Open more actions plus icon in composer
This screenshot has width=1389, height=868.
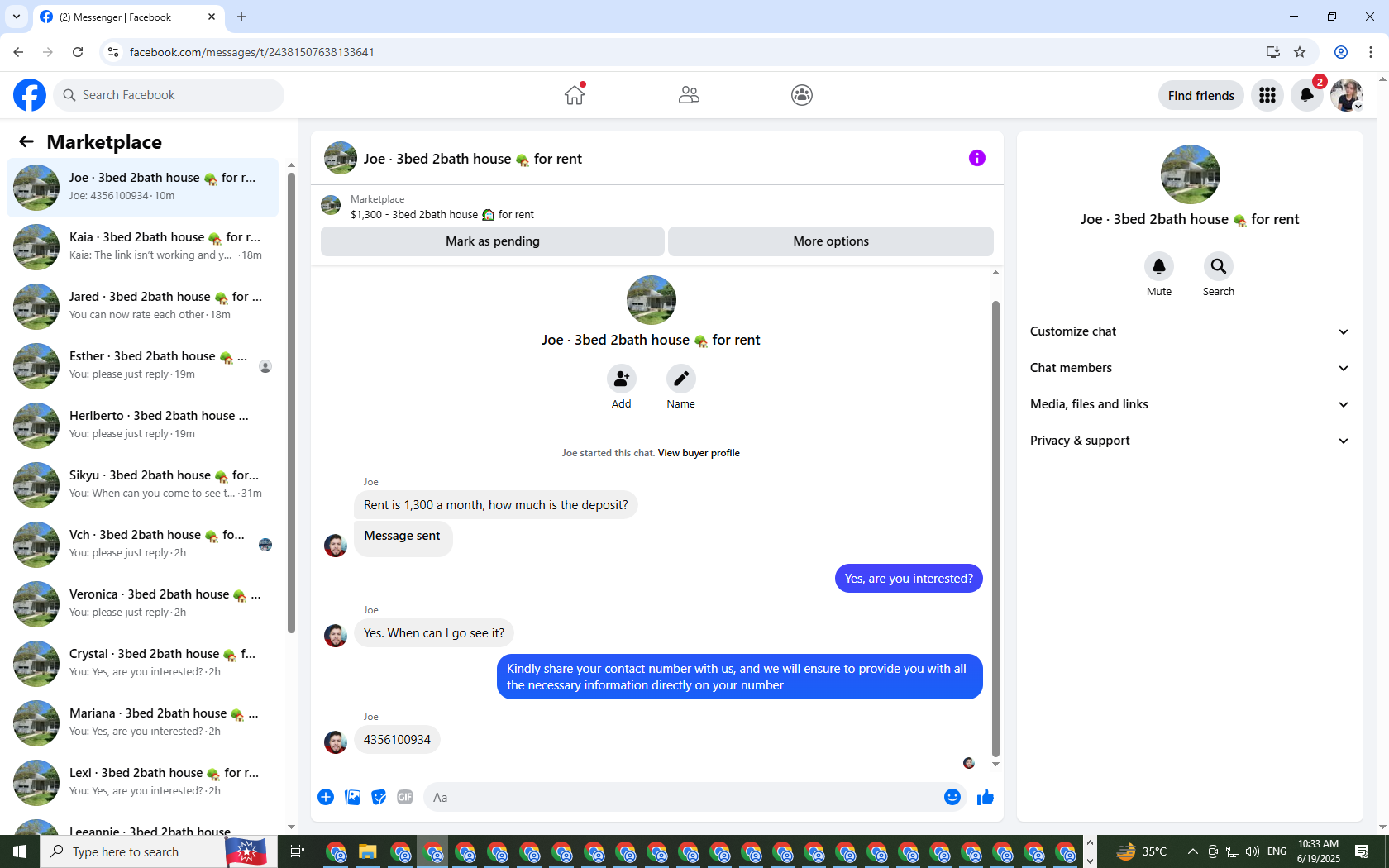click(x=326, y=797)
